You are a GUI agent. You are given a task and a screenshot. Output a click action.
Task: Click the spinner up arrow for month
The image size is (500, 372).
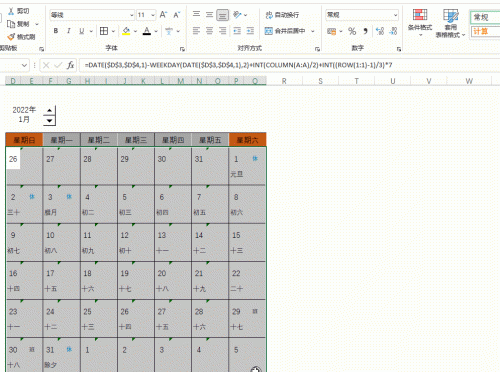pyautogui.click(x=49, y=110)
